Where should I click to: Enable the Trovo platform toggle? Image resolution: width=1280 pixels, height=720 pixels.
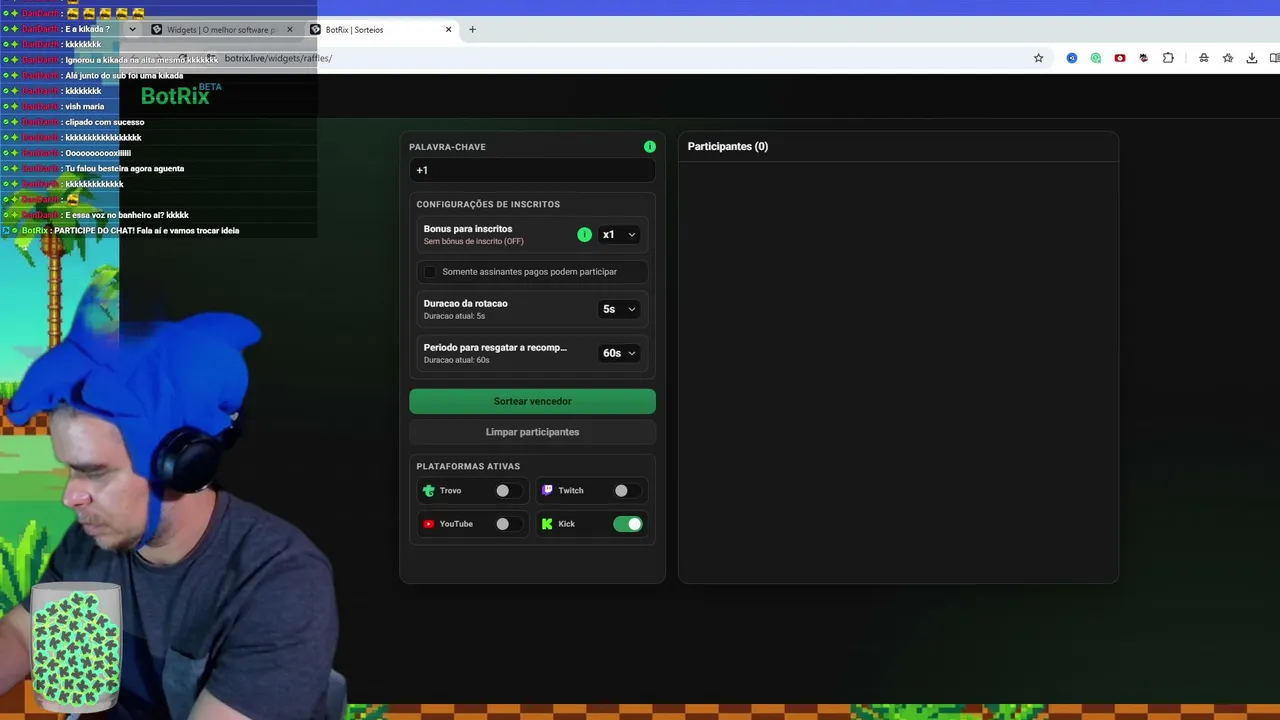click(507, 491)
